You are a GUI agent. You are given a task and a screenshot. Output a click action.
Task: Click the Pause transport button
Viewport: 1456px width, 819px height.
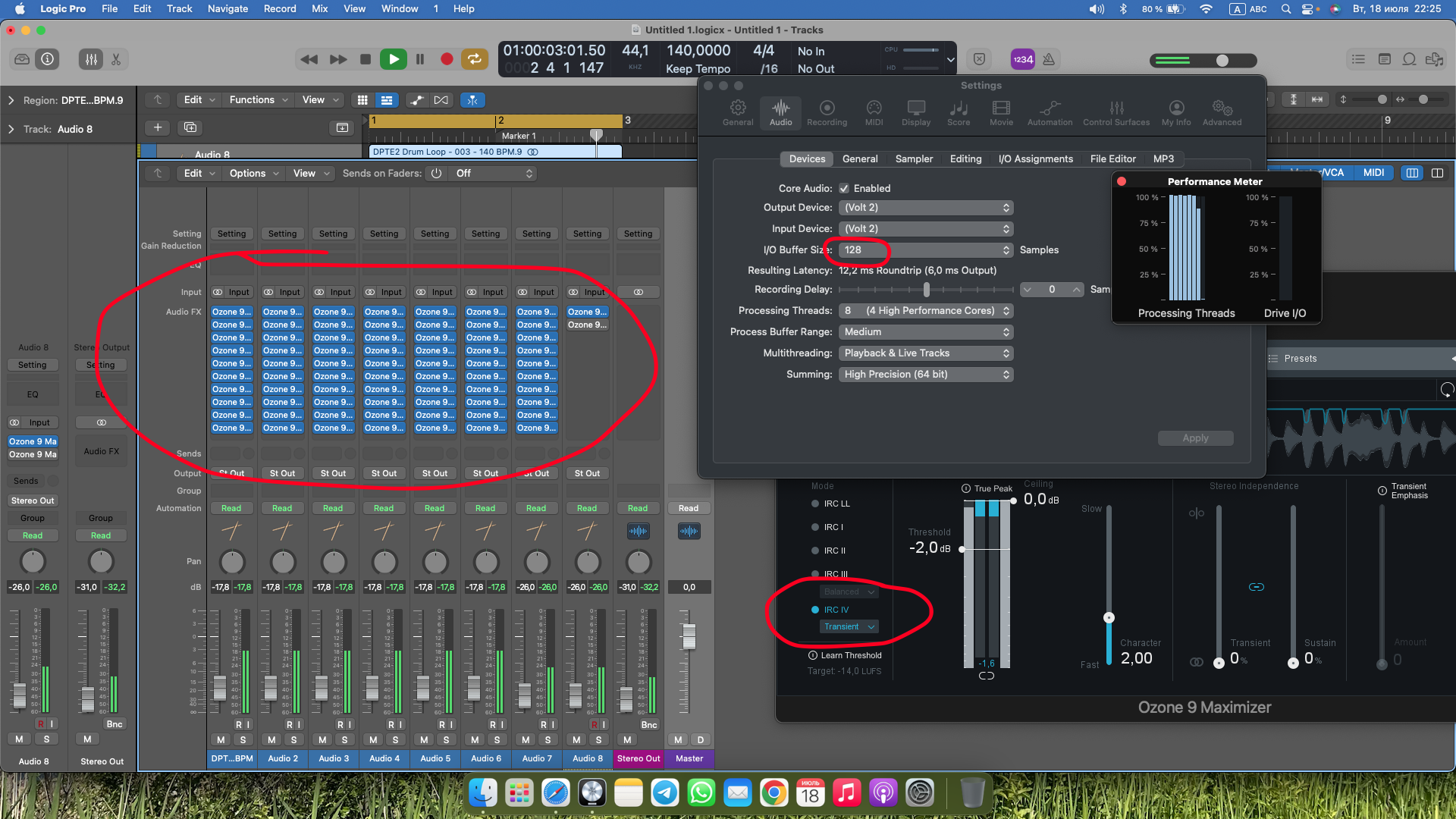click(420, 59)
